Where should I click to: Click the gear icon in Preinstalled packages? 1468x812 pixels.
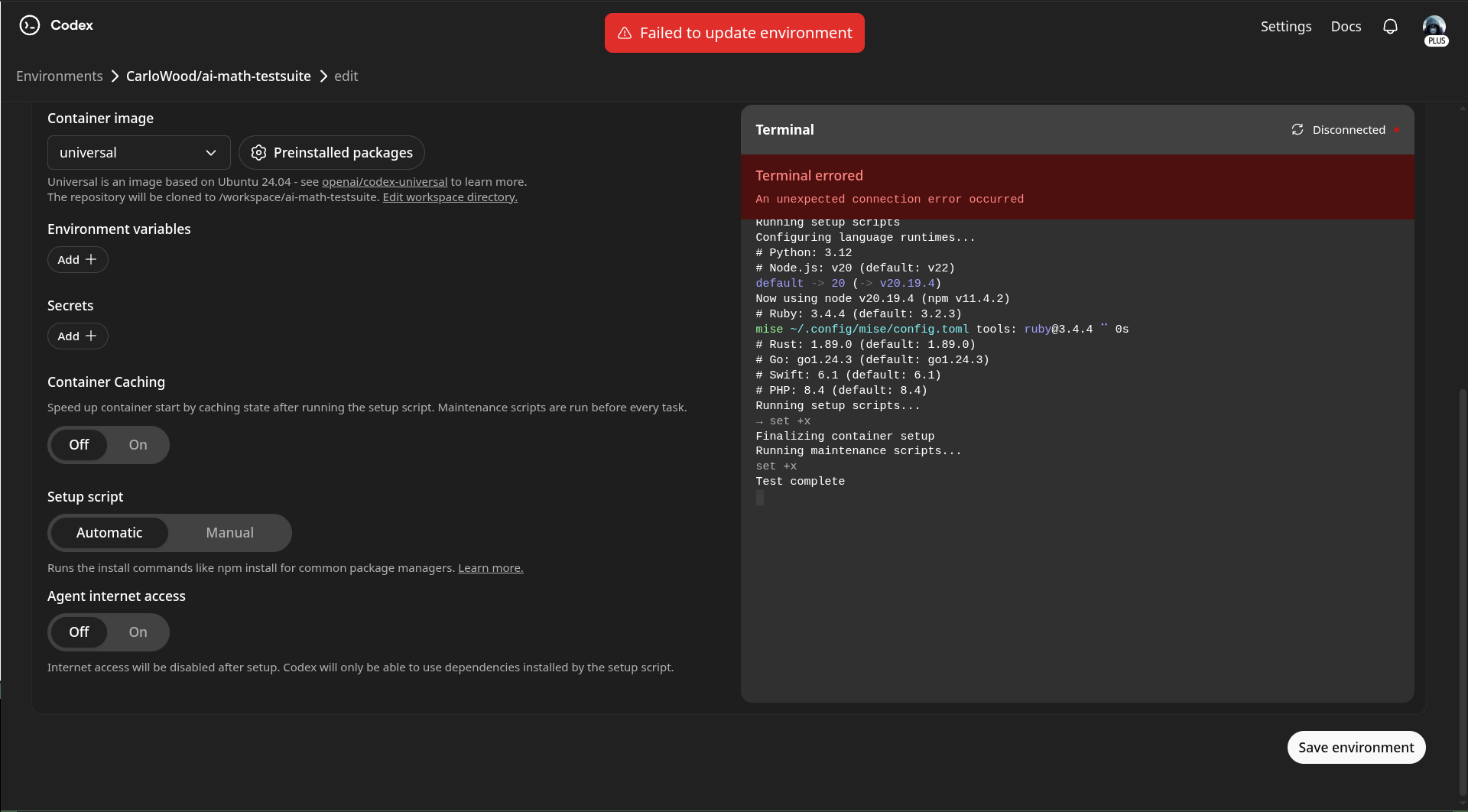(258, 153)
